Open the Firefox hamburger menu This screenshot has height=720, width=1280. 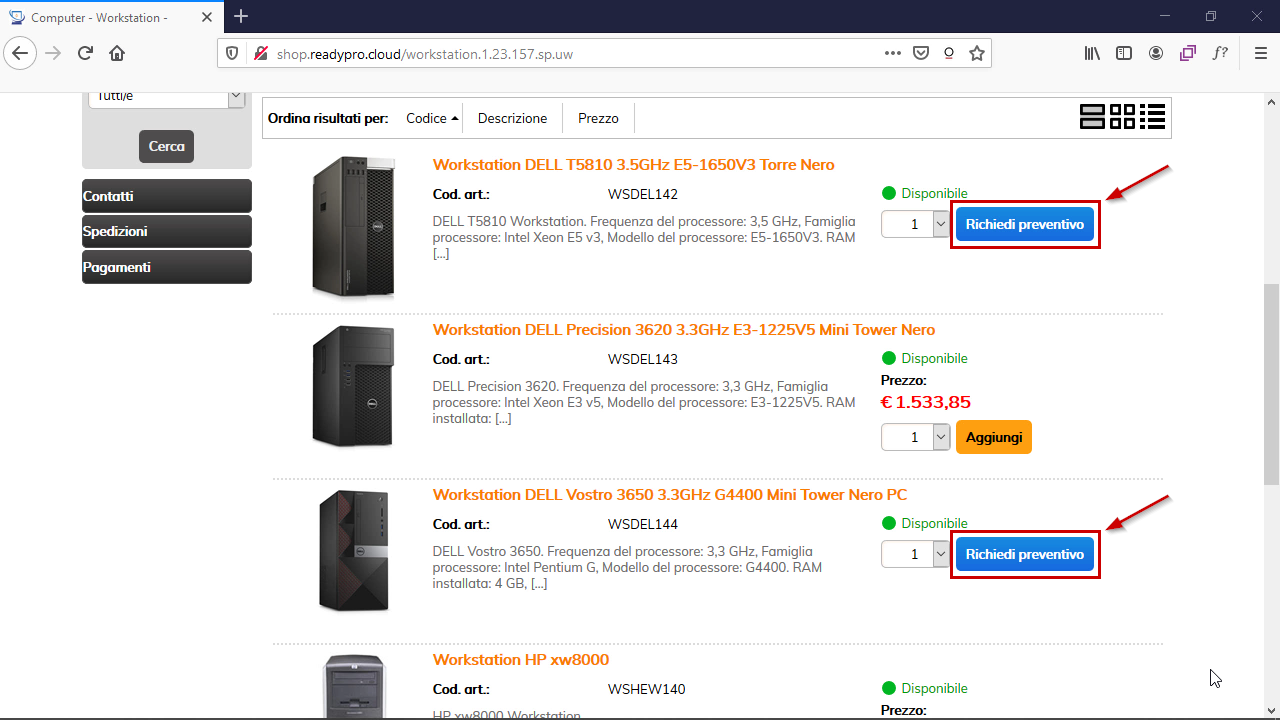tap(1260, 53)
